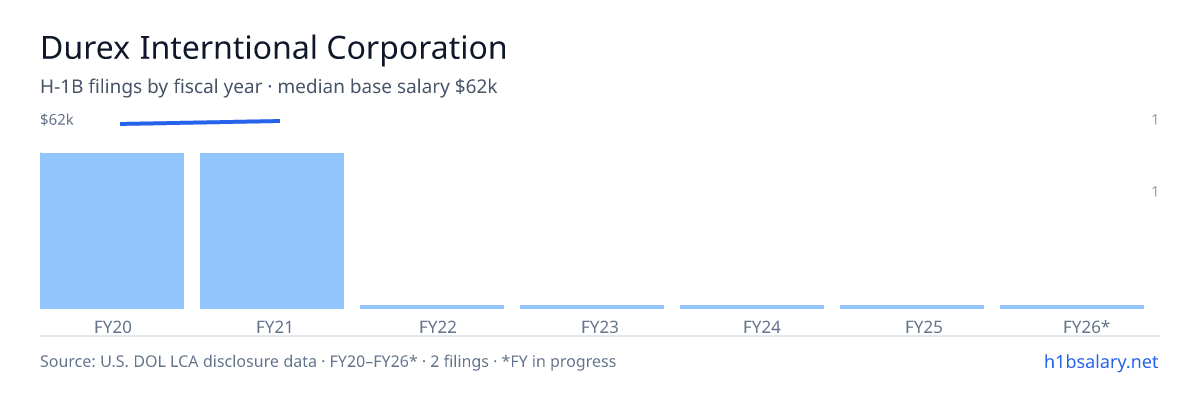Click the Durex Interntional Corporation title

[273, 47]
